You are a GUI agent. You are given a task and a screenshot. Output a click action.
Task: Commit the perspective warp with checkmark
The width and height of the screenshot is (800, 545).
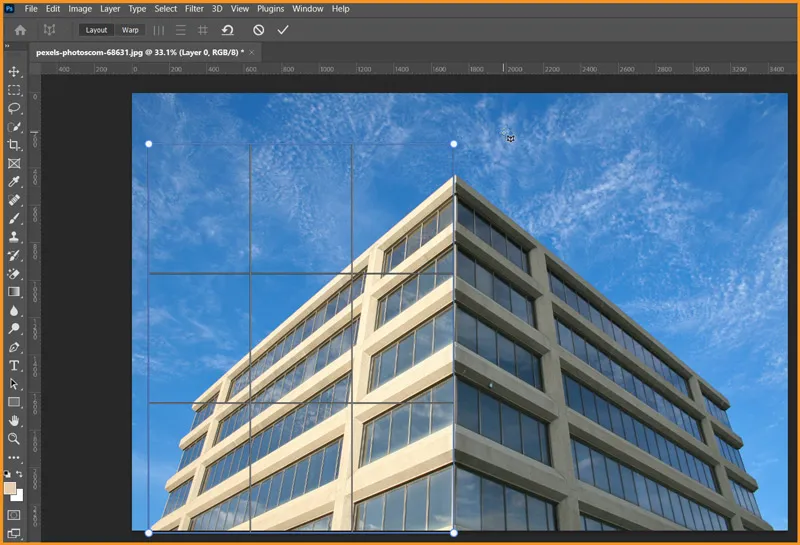pos(283,30)
